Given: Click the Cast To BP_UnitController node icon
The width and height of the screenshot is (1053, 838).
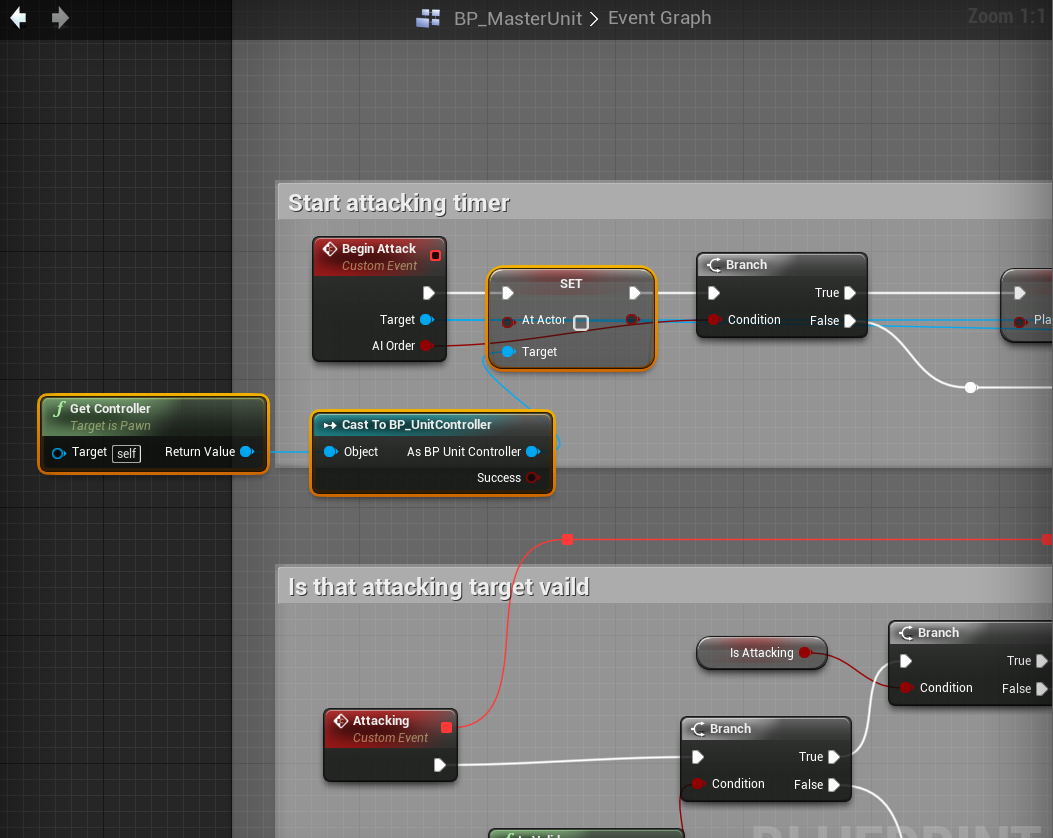Looking at the screenshot, I should (x=329, y=425).
